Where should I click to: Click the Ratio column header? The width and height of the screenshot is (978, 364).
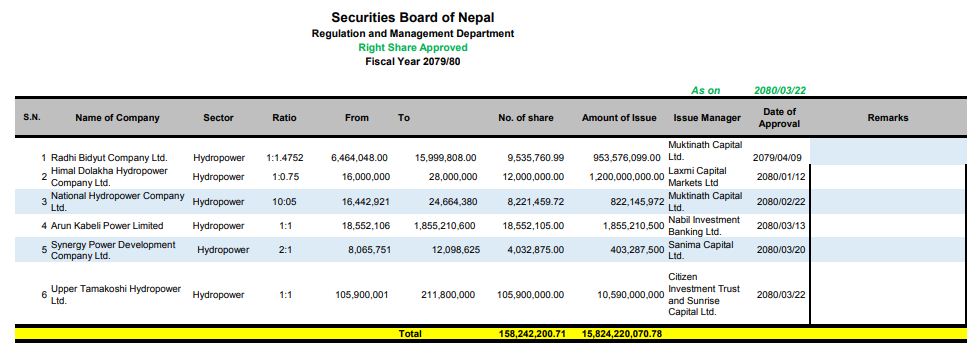284,118
